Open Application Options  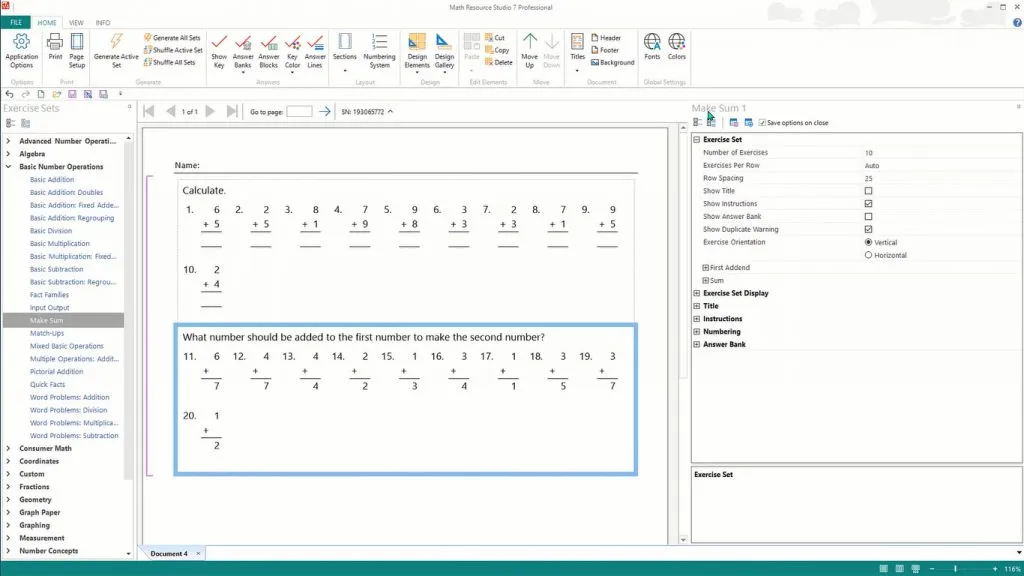coord(21,51)
